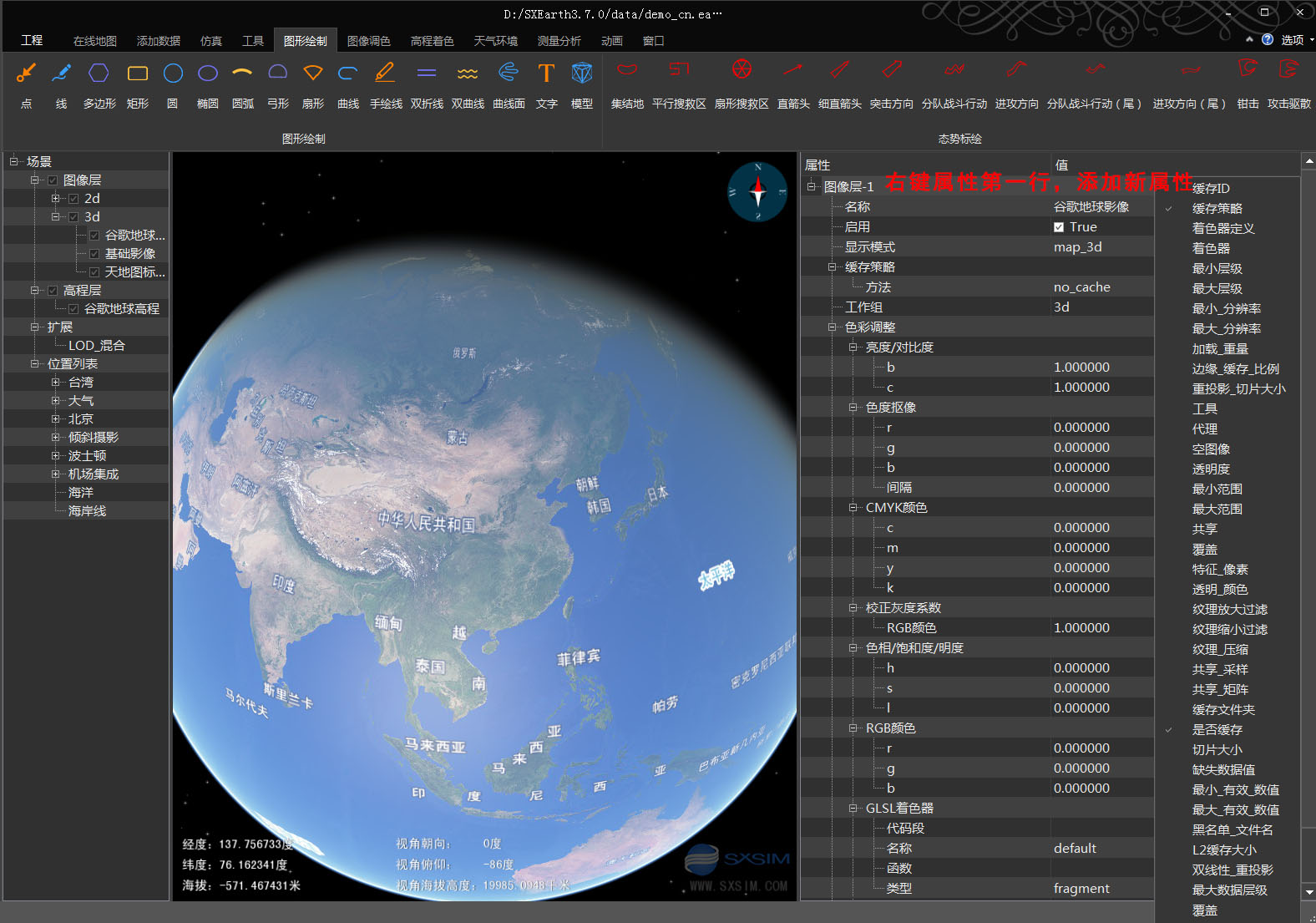This screenshot has width=1316, height=923.
Task: Collapse the 位置列表 node
Action: [35, 363]
